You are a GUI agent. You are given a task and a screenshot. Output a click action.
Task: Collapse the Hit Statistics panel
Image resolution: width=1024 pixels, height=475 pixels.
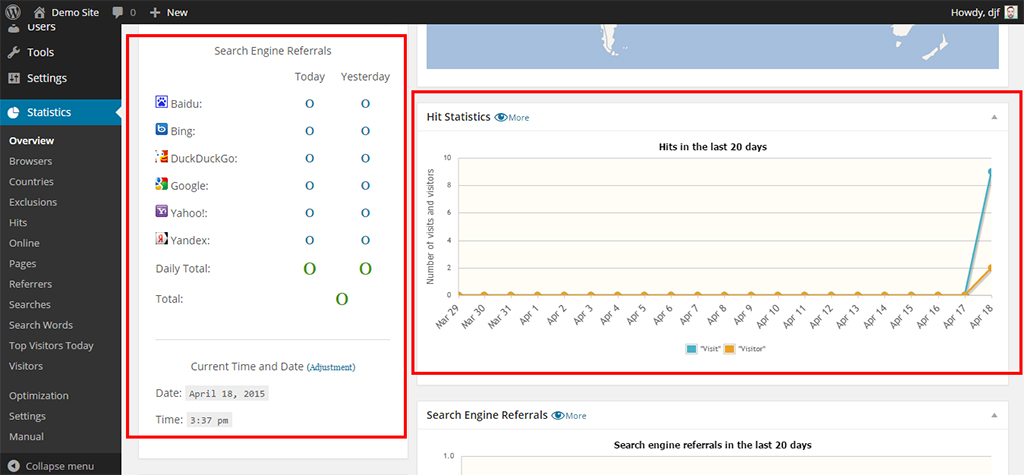[x=994, y=117]
